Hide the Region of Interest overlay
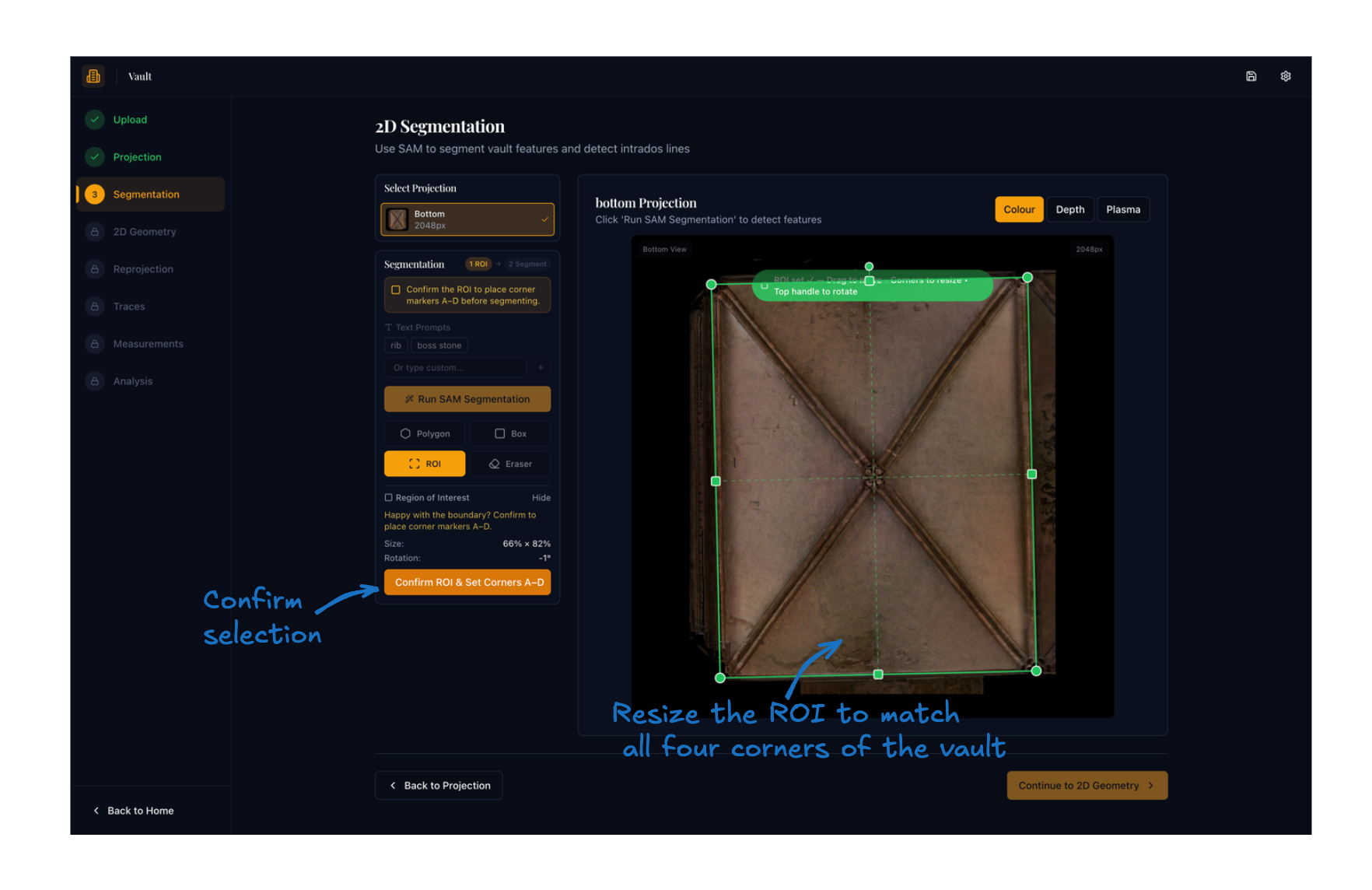Image resolution: width=1372 pixels, height=890 pixels. [x=541, y=498]
